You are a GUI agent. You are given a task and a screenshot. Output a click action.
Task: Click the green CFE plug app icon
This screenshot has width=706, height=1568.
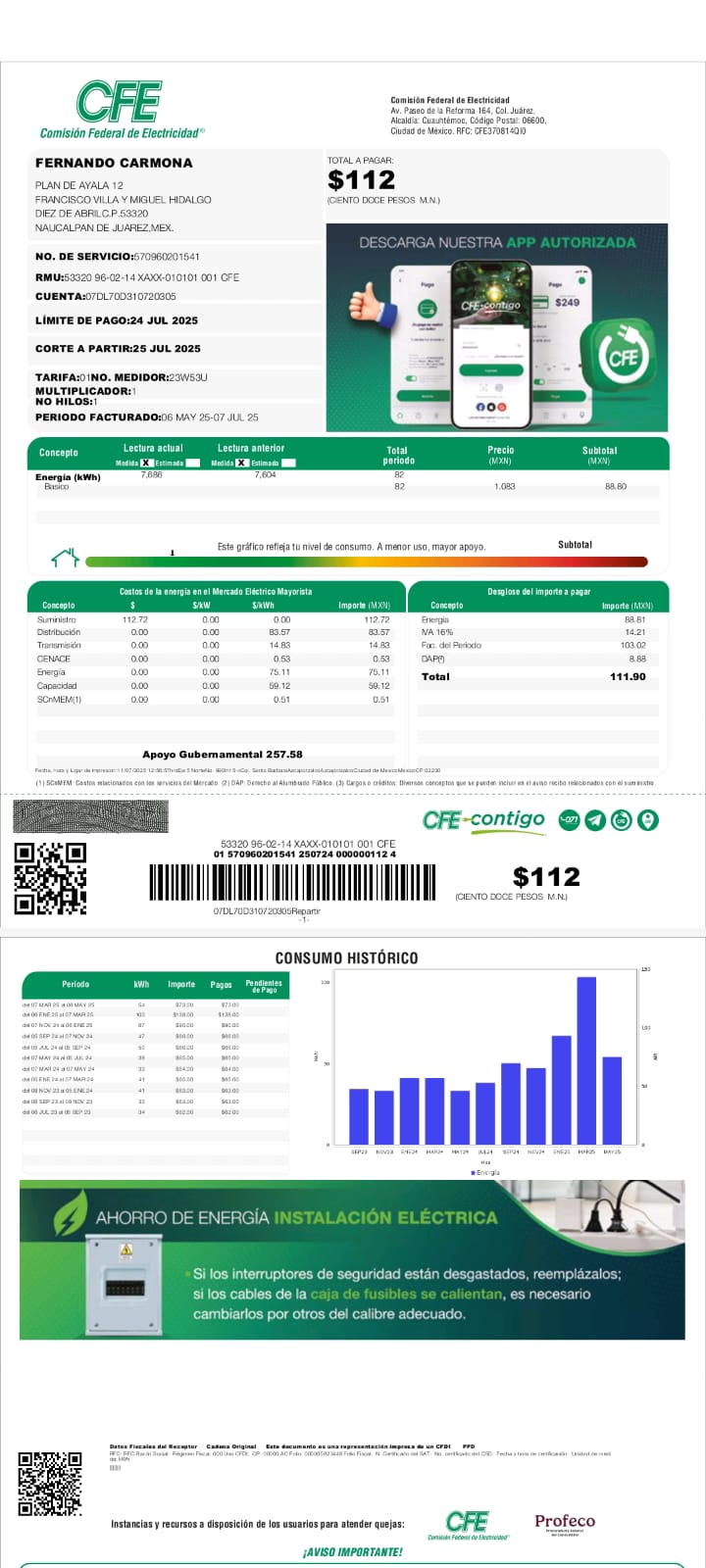(622, 356)
